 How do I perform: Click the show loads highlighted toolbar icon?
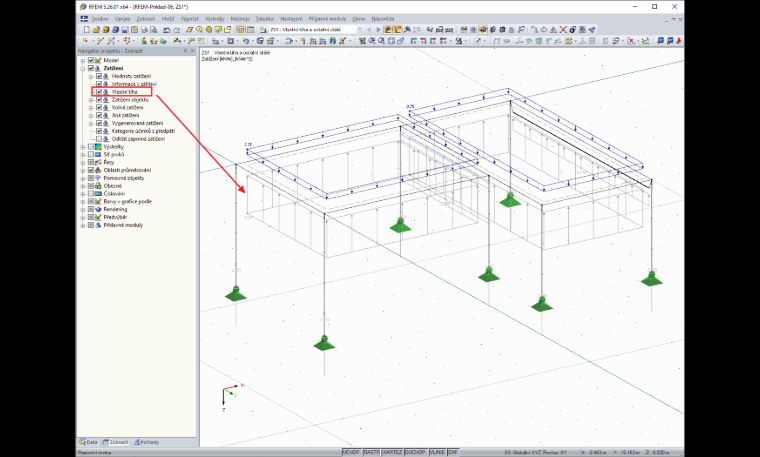(388, 30)
